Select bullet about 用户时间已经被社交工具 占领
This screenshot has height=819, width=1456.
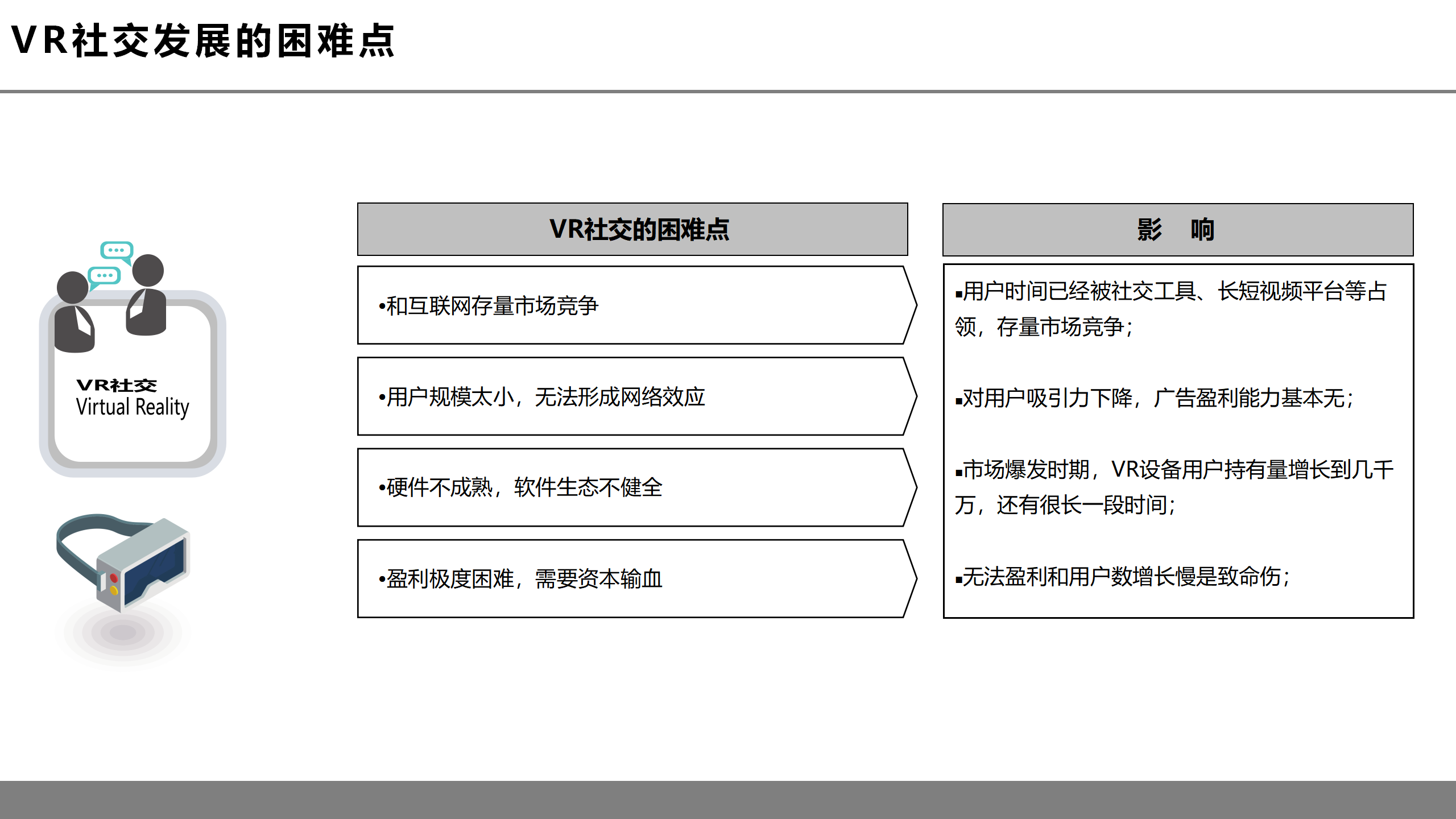tap(1170, 309)
